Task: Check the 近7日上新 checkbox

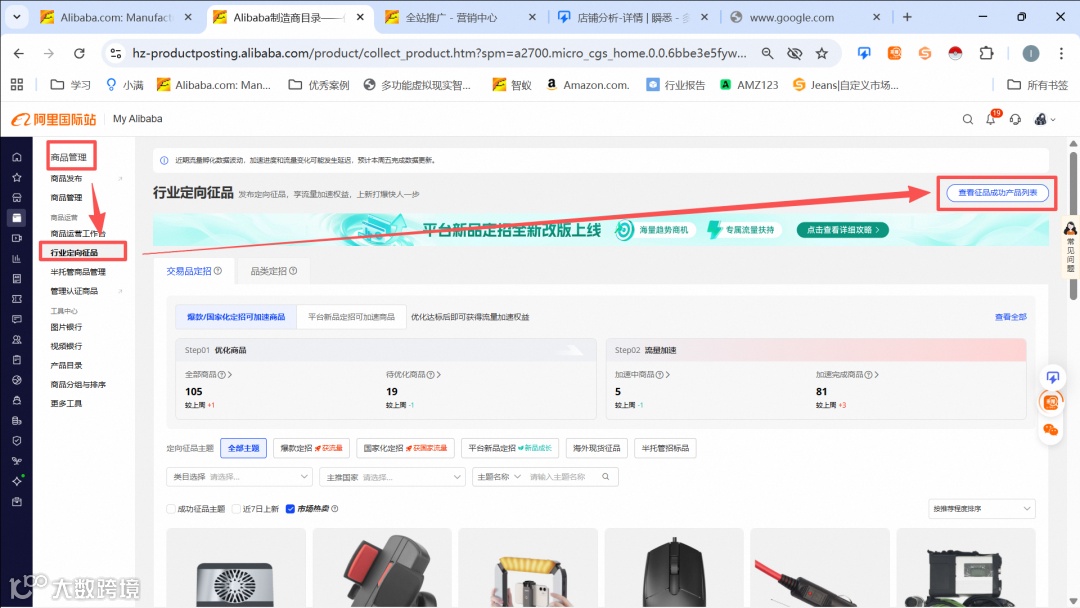Action: (236, 509)
